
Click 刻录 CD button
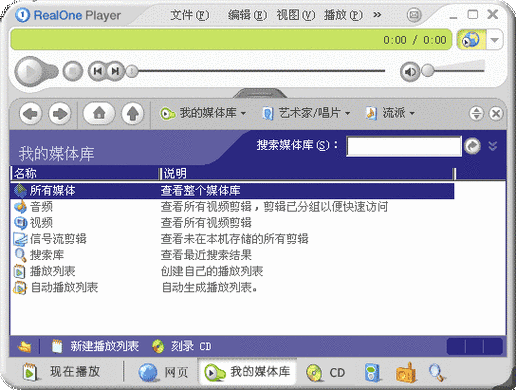[x=182, y=346]
